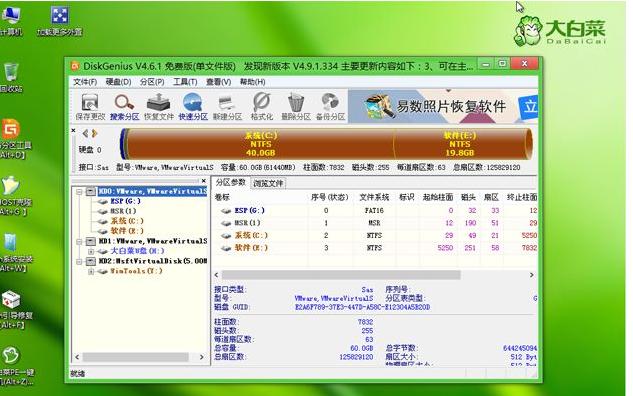Open the orange partition tool (Alt+D) desktop icon
The image size is (633, 396).
[13, 138]
